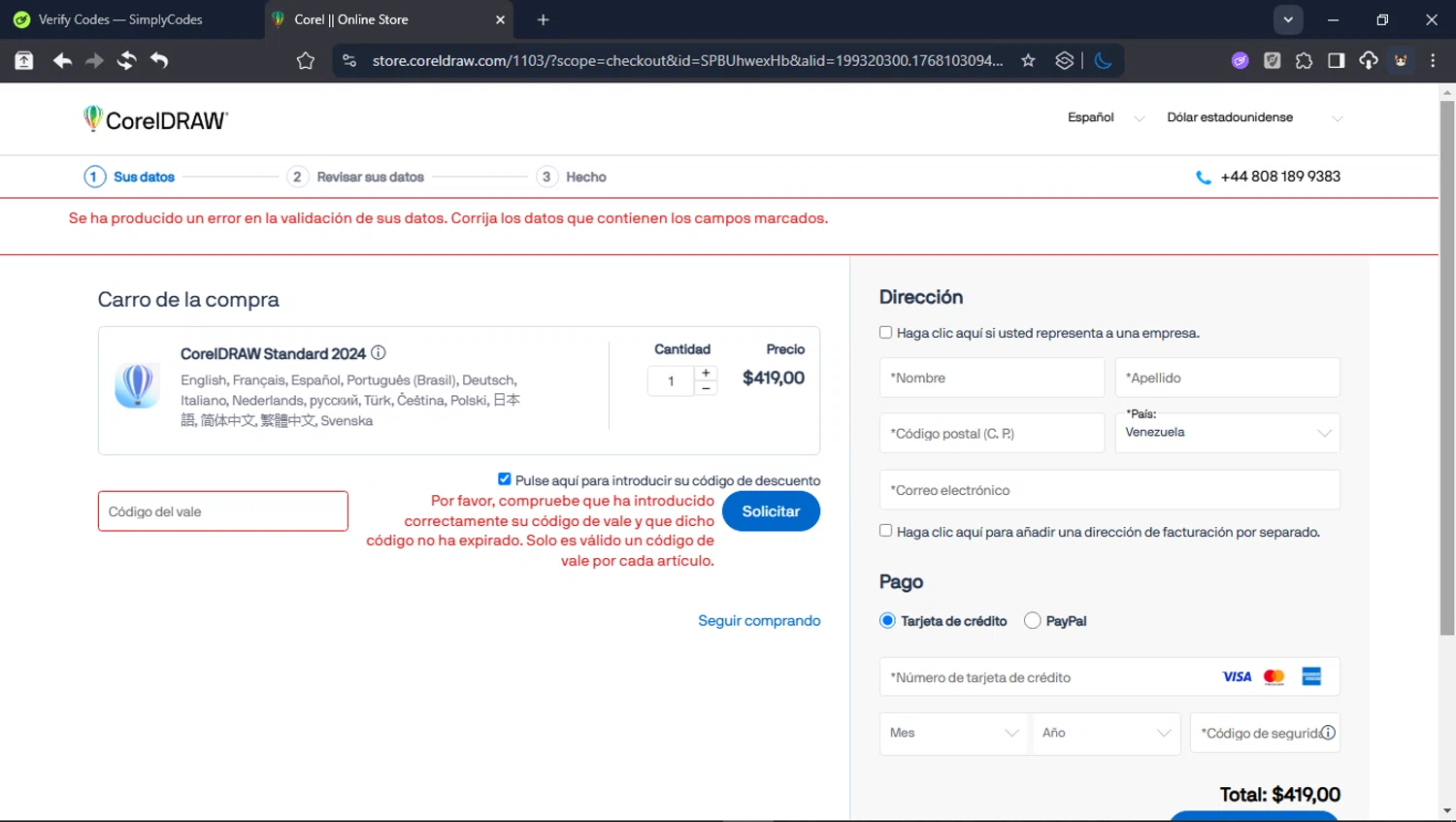Bookmark this page with the star icon

[1028, 60]
